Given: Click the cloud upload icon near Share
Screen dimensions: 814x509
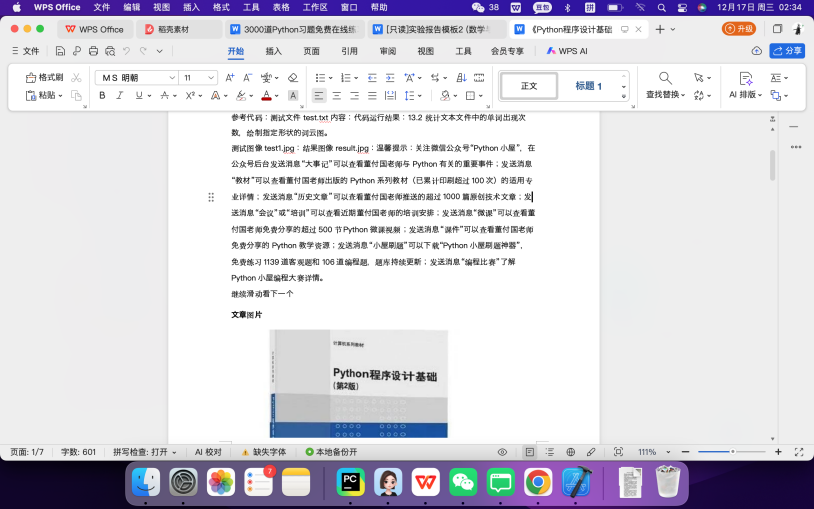Looking at the screenshot, I should click(x=756, y=51).
